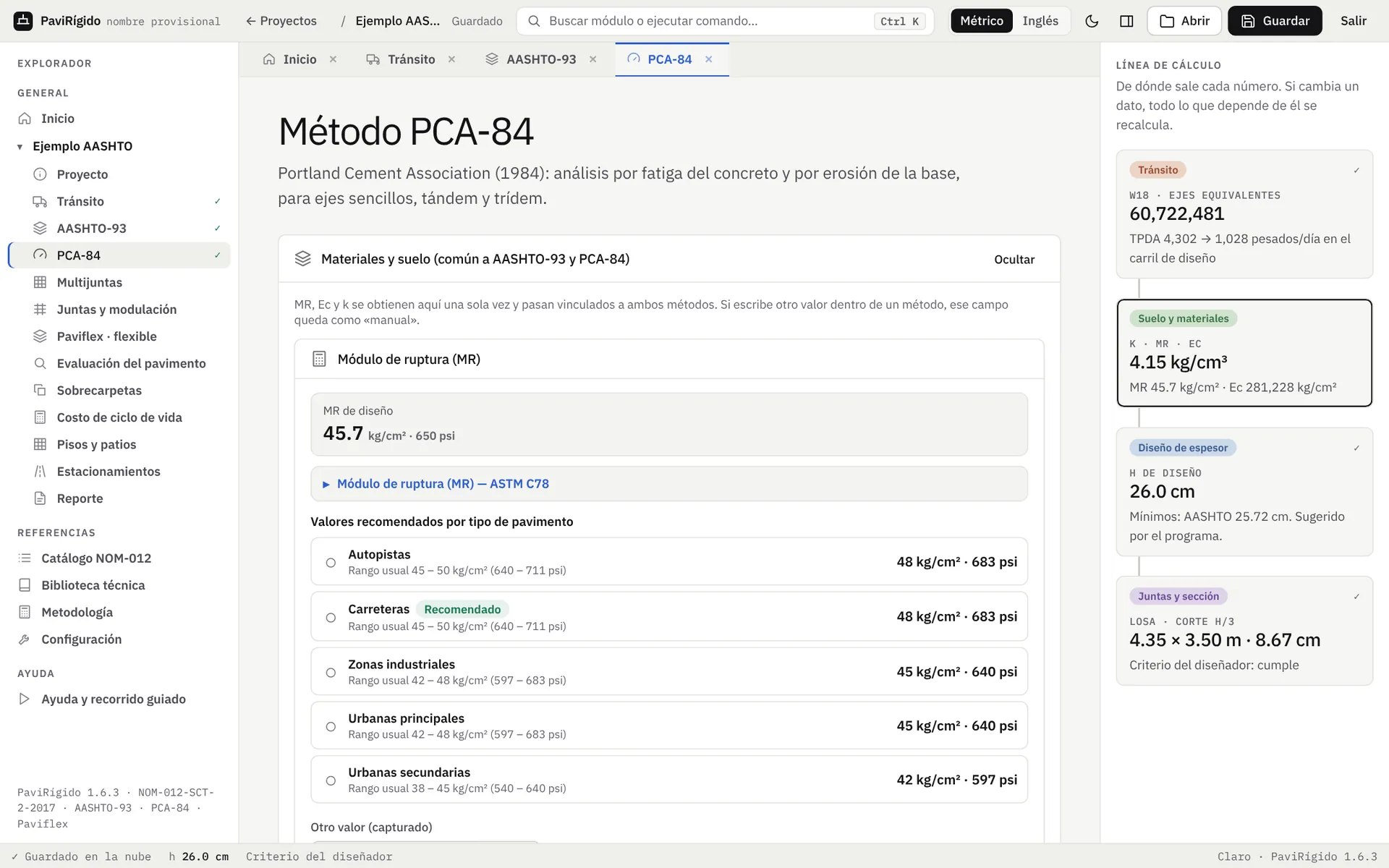Hide the Materiales y suelo section
Image resolution: width=1389 pixels, height=868 pixels.
(x=1014, y=260)
